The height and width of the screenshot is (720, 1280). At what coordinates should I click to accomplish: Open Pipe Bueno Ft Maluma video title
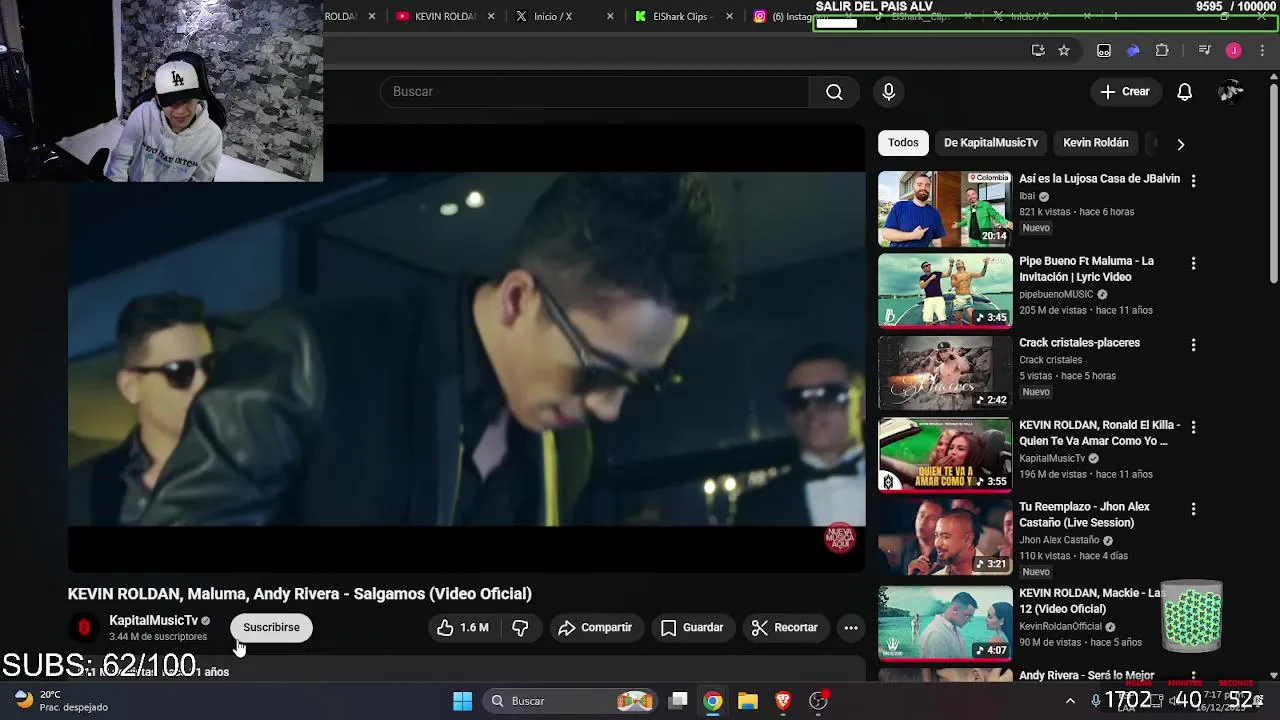click(1086, 269)
